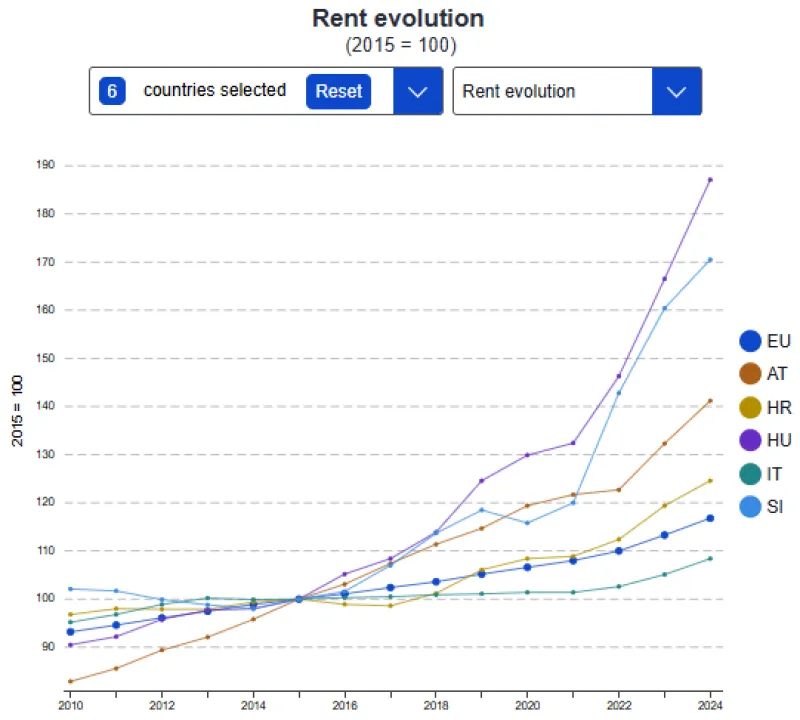This screenshot has width=800, height=720.
Task: Toggle the EU series via its legend label
Action: pos(778,341)
